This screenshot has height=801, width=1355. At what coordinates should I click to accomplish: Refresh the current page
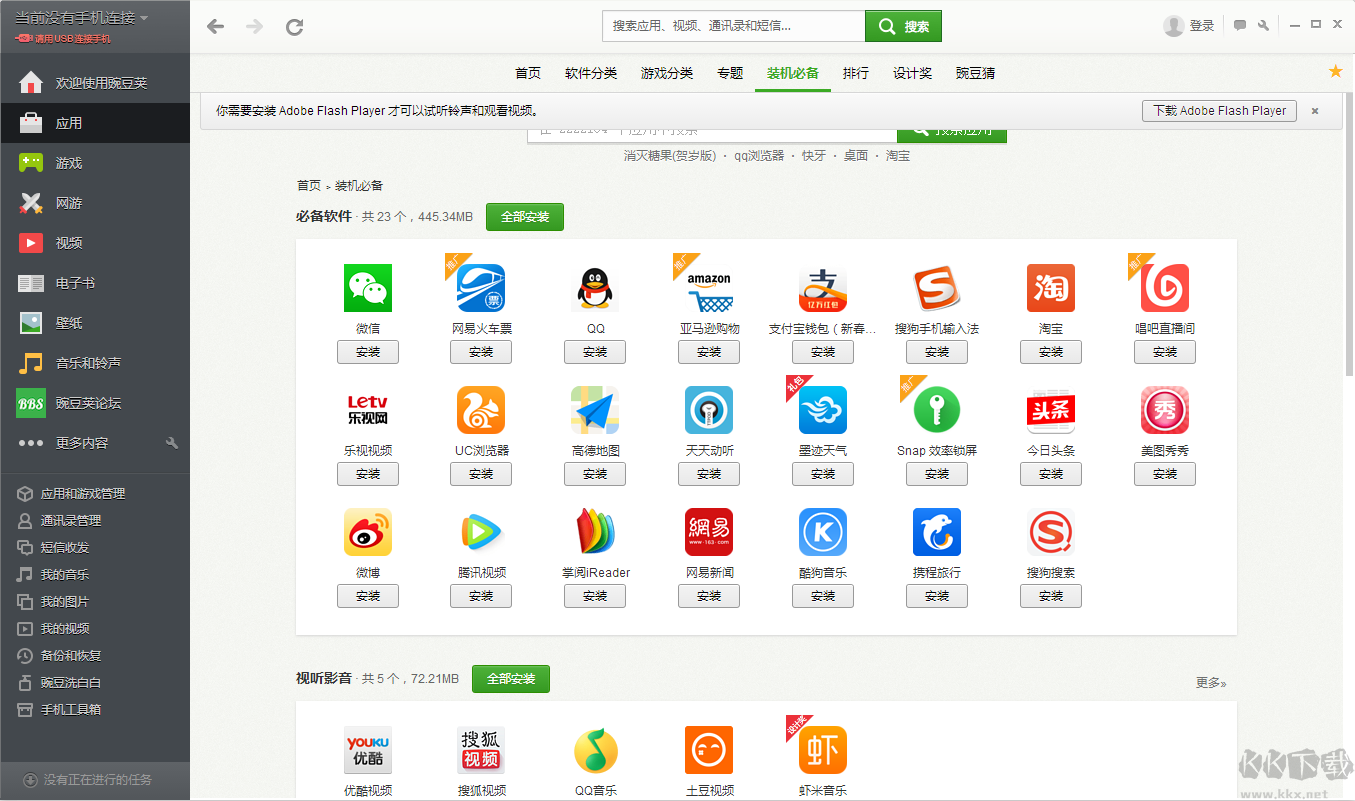[x=294, y=26]
